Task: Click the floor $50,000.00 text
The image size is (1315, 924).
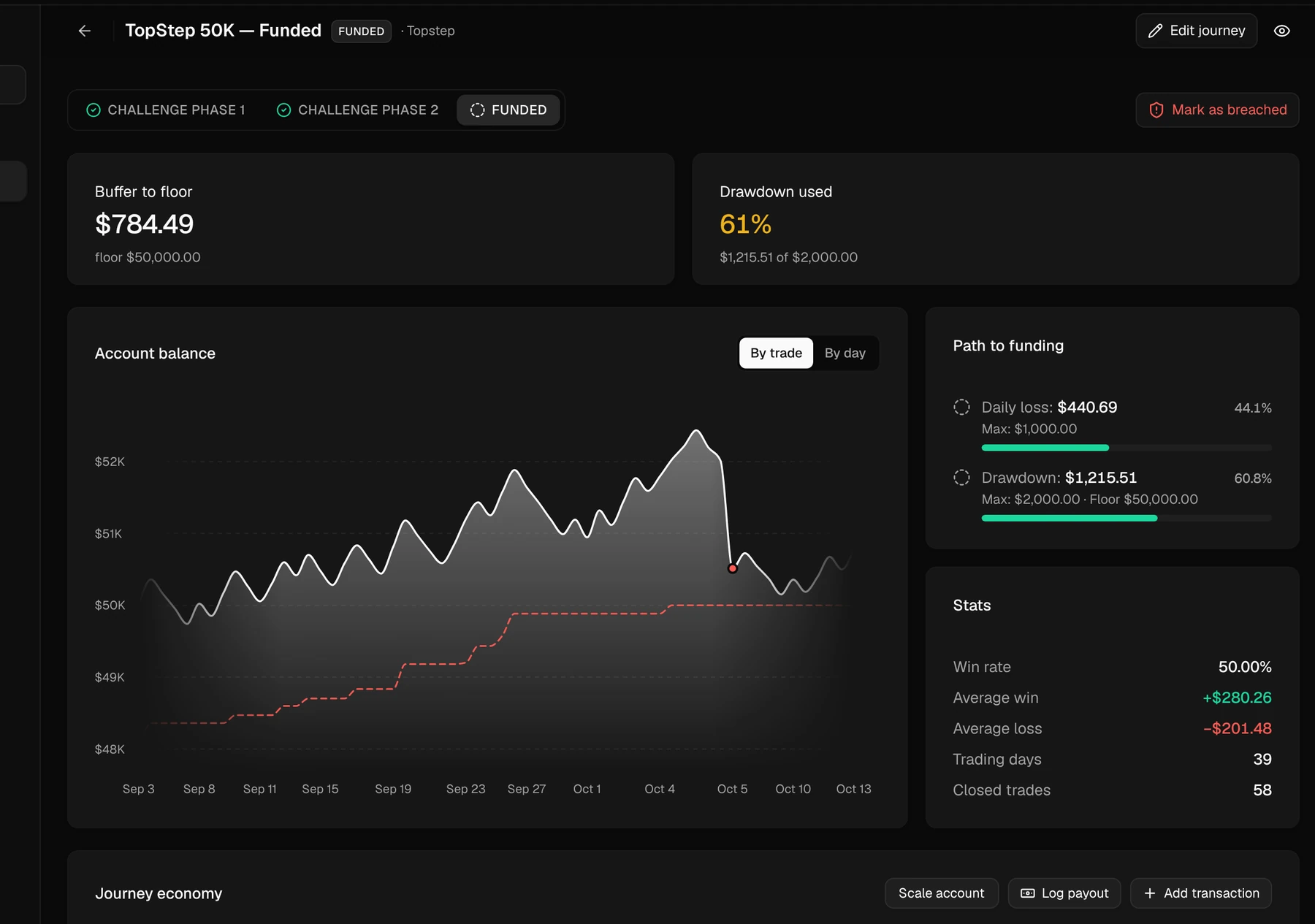Action: [148, 257]
